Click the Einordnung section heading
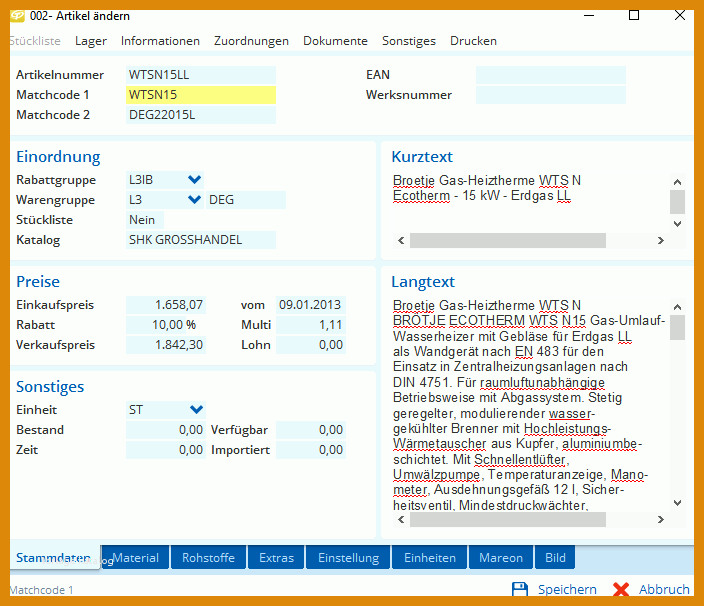Screen dimensions: 704x606 [58, 157]
